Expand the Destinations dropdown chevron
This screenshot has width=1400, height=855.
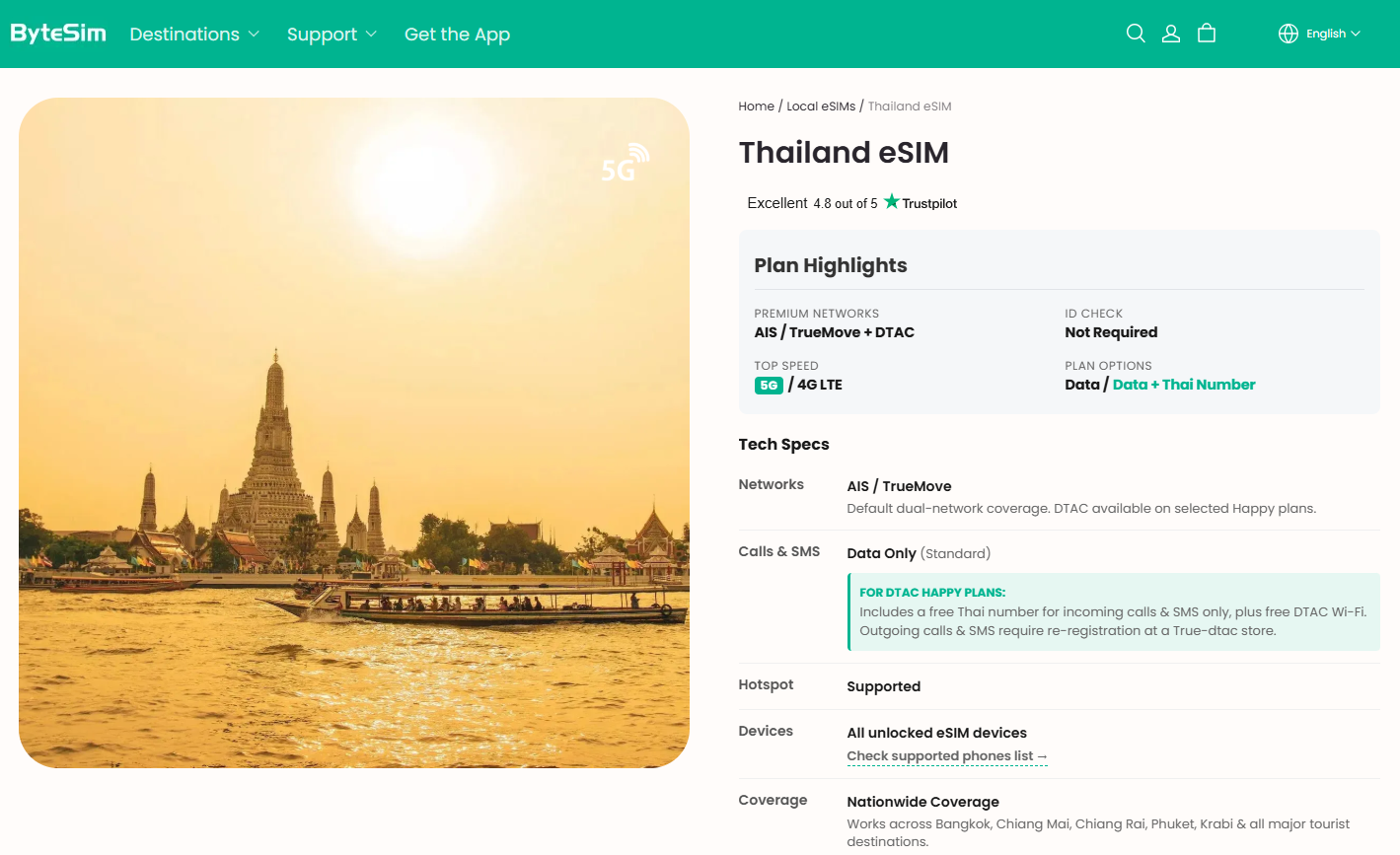[x=254, y=34]
